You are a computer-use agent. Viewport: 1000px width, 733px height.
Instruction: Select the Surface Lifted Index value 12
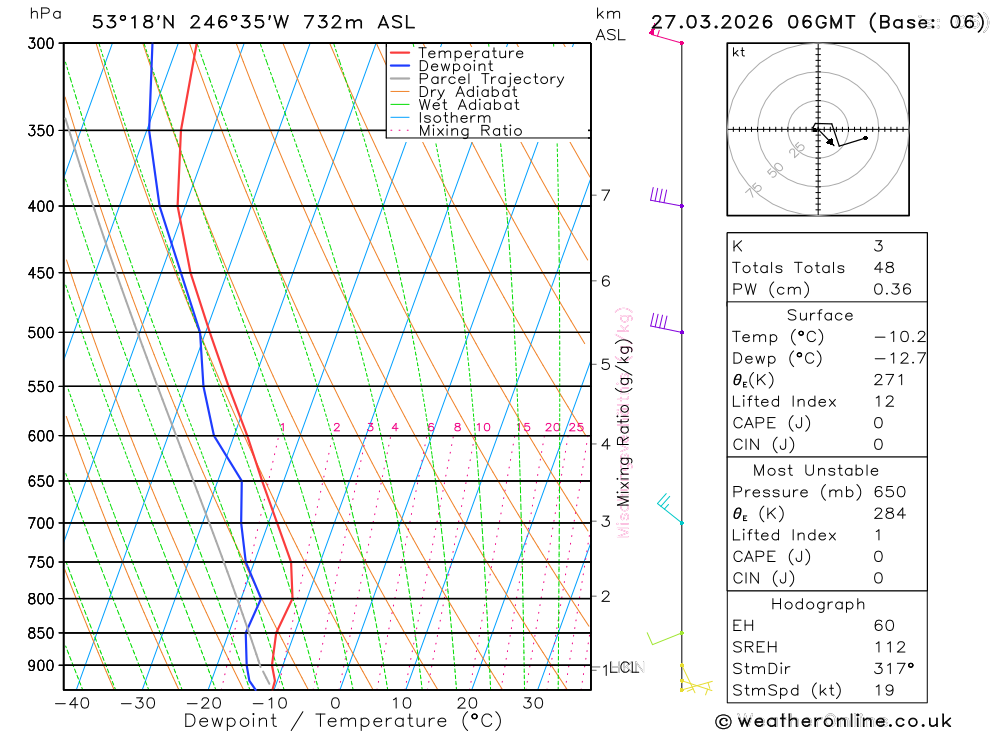click(884, 402)
